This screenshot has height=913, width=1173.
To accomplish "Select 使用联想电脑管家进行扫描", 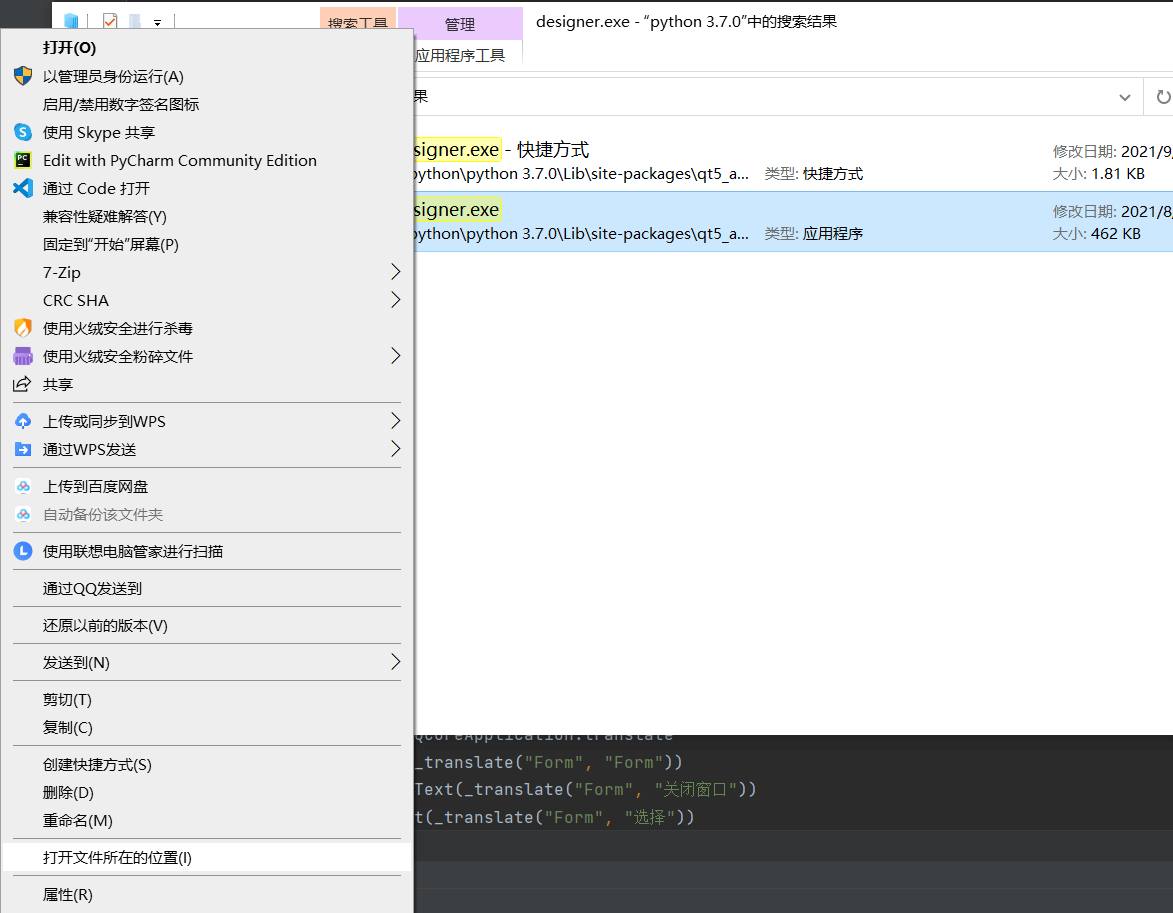I will (208, 552).
